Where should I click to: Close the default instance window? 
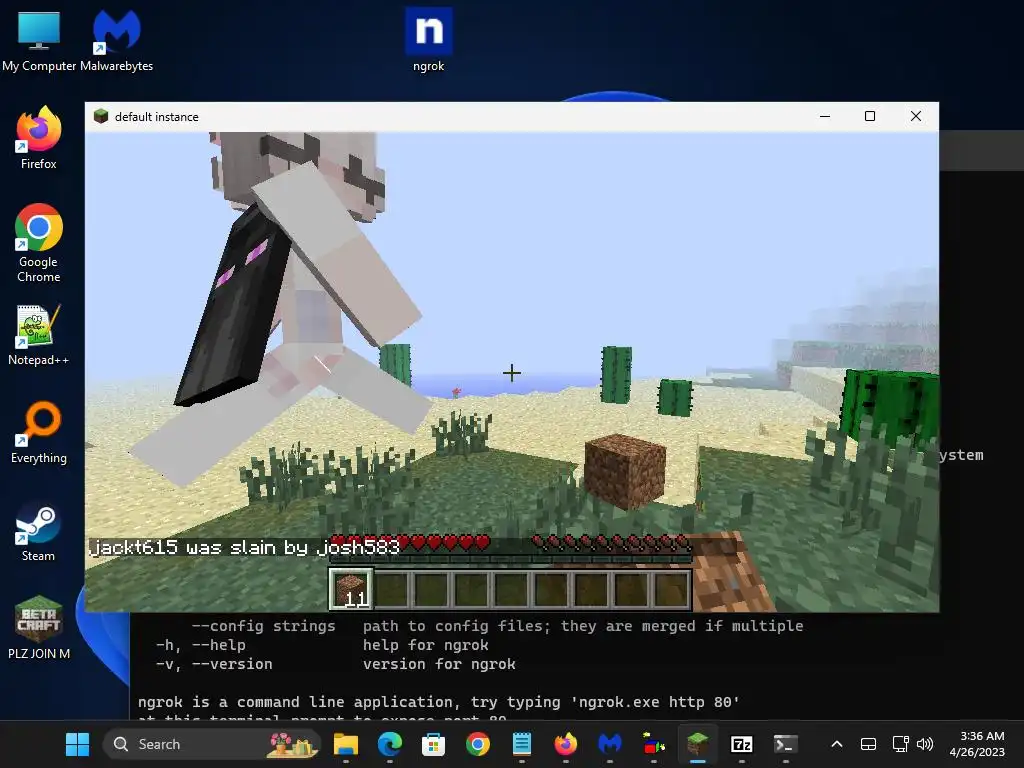click(x=916, y=116)
